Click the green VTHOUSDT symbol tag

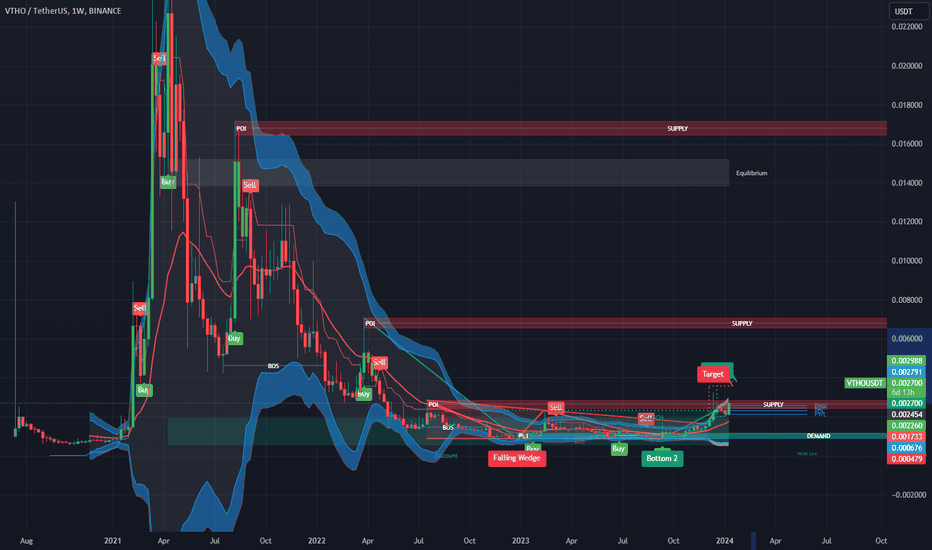coord(865,383)
